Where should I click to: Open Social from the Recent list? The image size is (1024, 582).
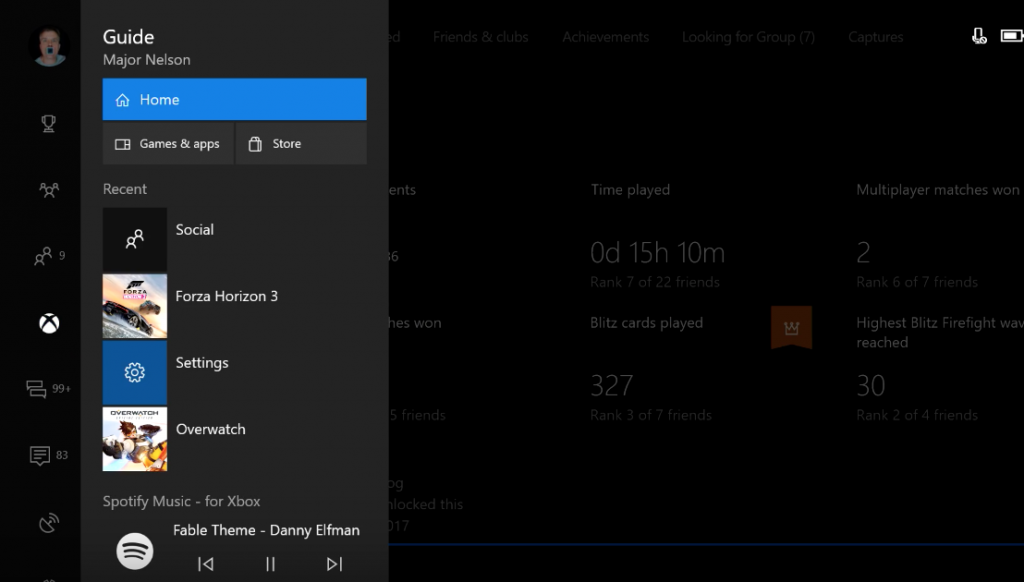click(234, 240)
